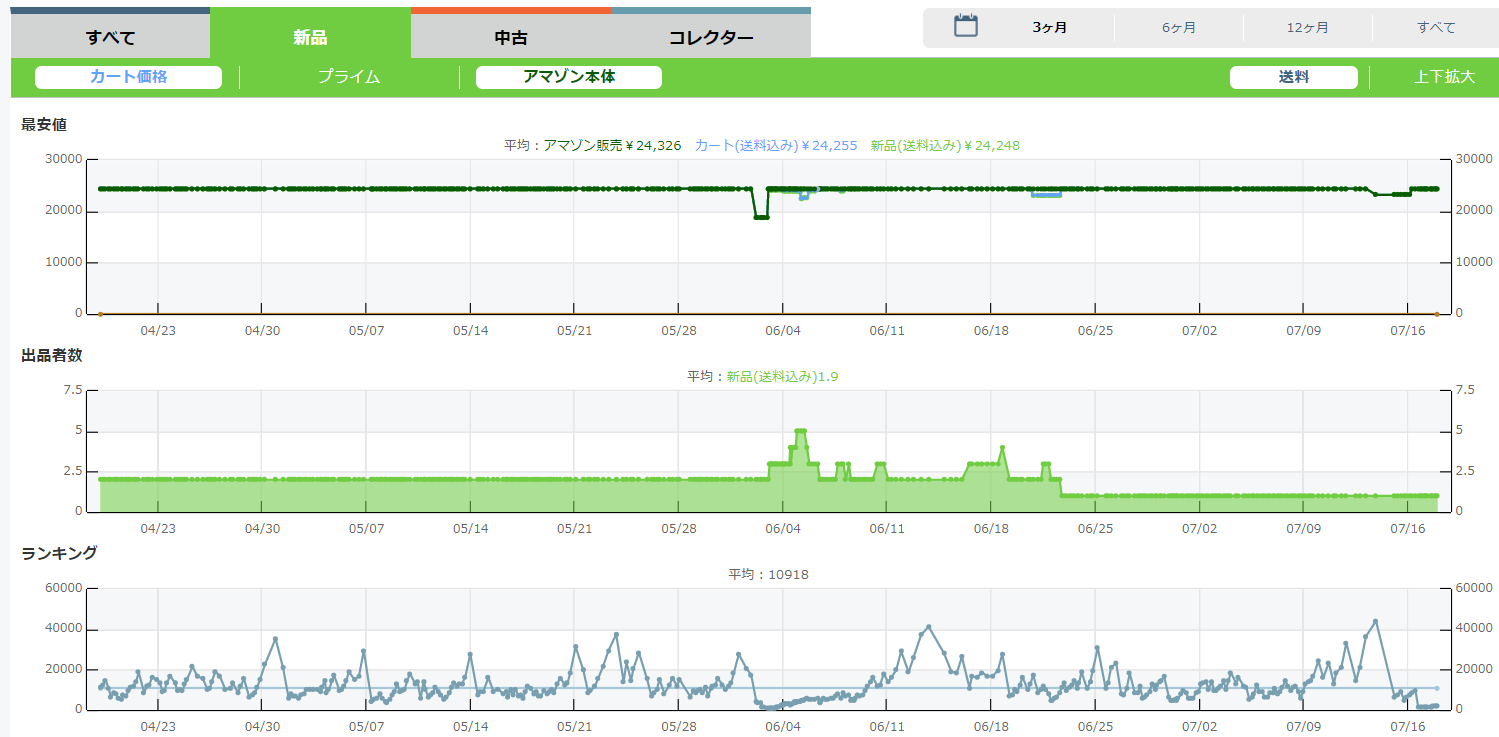The image size is (1499, 737).
Task: Click the seller count peak in the 出品者数 chart
Action: [800, 431]
